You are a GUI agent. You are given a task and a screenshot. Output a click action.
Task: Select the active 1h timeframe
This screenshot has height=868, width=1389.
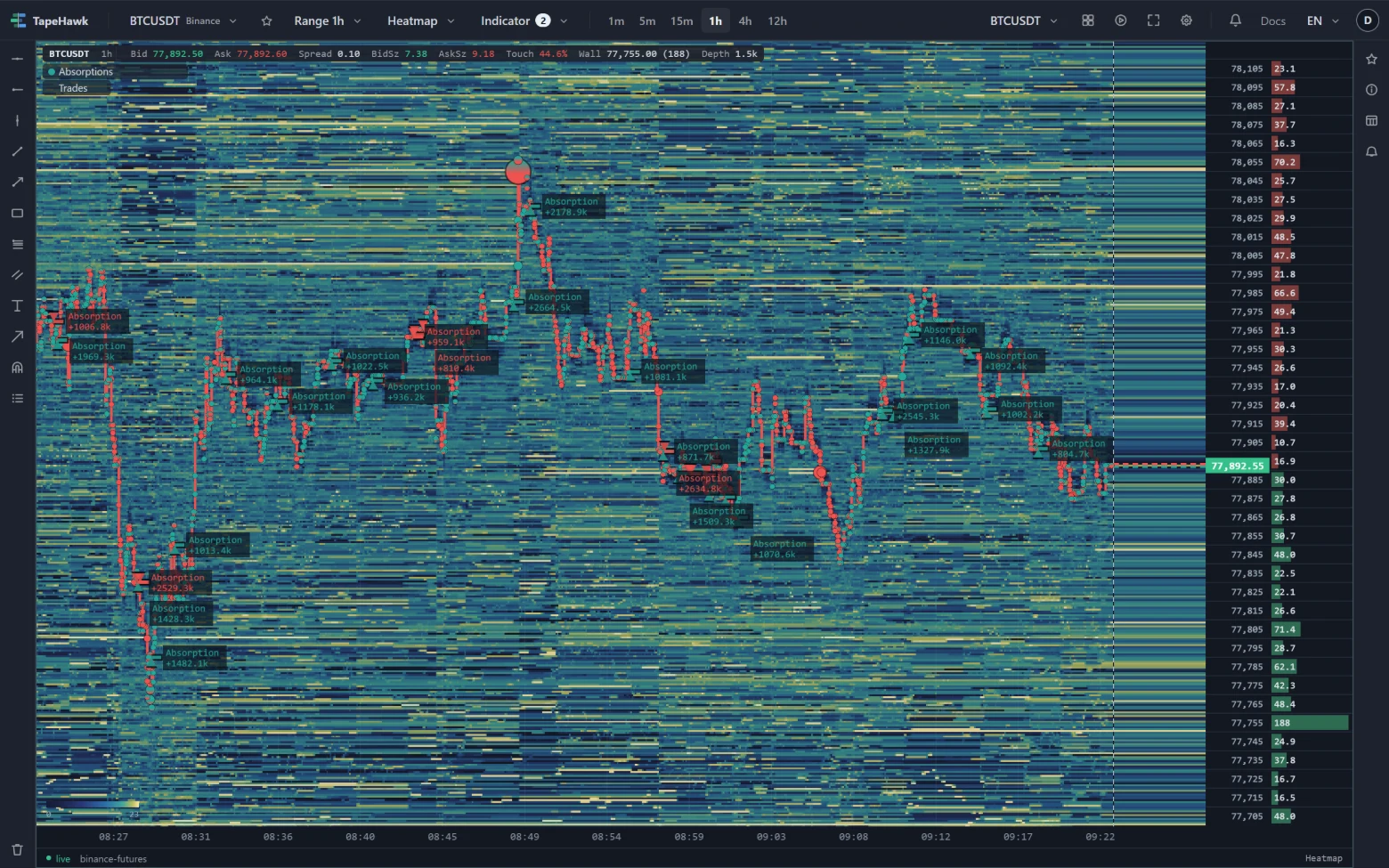[716, 20]
